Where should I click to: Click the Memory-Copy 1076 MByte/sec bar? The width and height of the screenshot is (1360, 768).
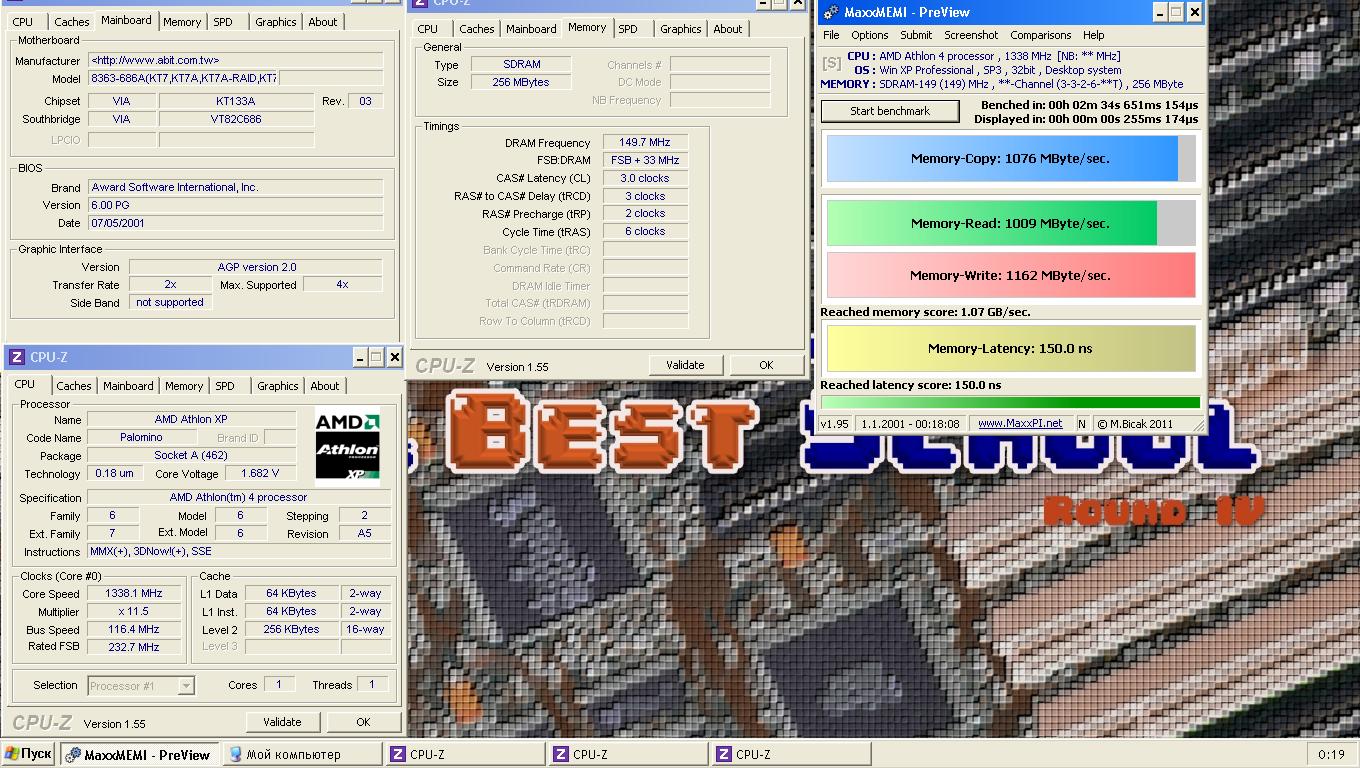1011,158
